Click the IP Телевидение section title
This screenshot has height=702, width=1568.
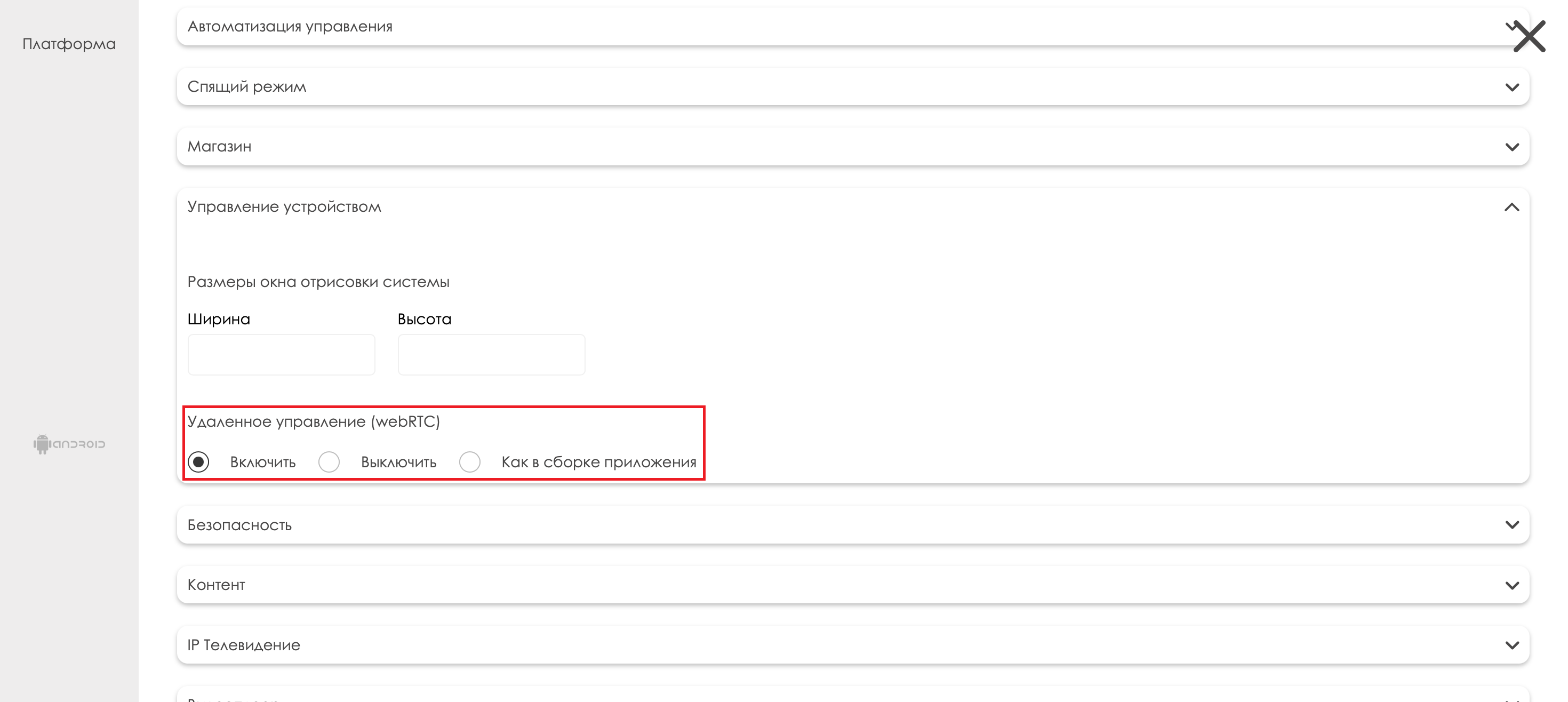point(244,645)
